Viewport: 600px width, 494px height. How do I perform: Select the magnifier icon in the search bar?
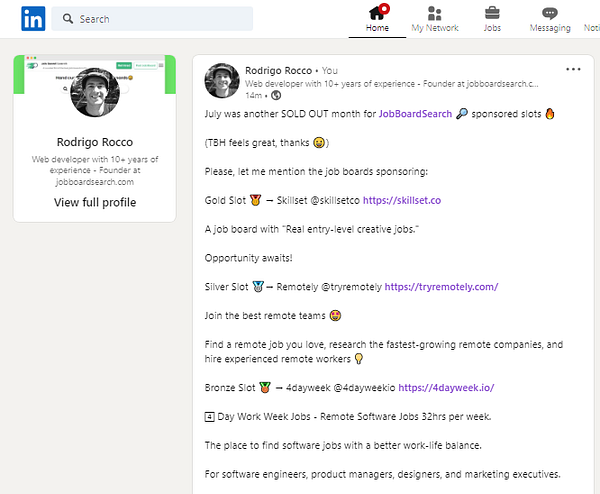pos(68,18)
